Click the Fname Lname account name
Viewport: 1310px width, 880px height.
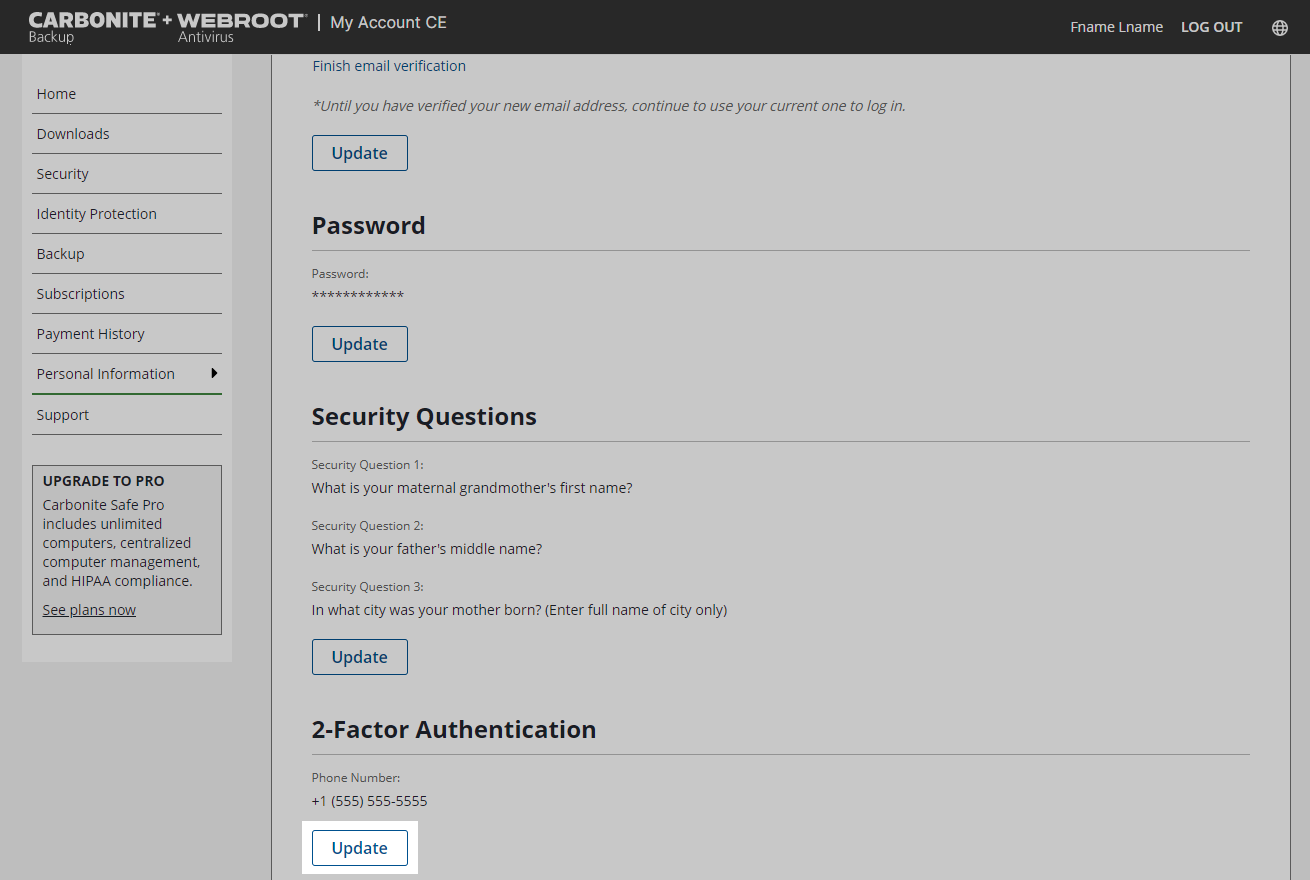(x=1116, y=27)
